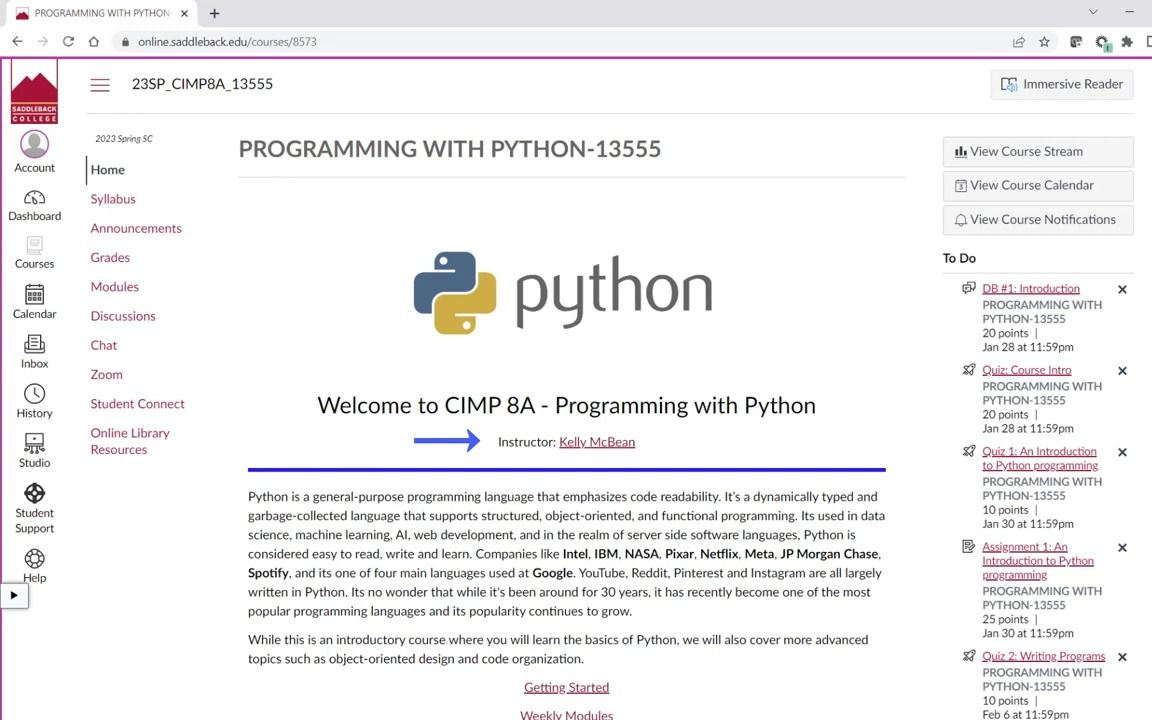Open Modules in course navigation
This screenshot has width=1152, height=720.
(115, 287)
